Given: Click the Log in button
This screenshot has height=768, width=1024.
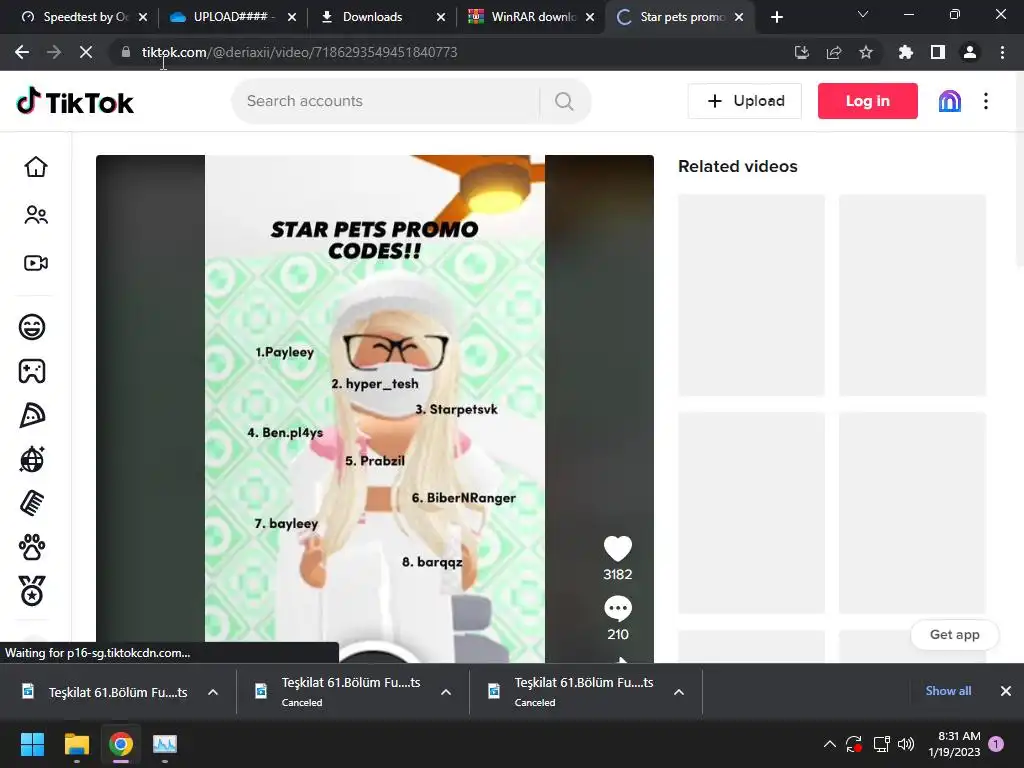Looking at the screenshot, I should coord(867,101).
